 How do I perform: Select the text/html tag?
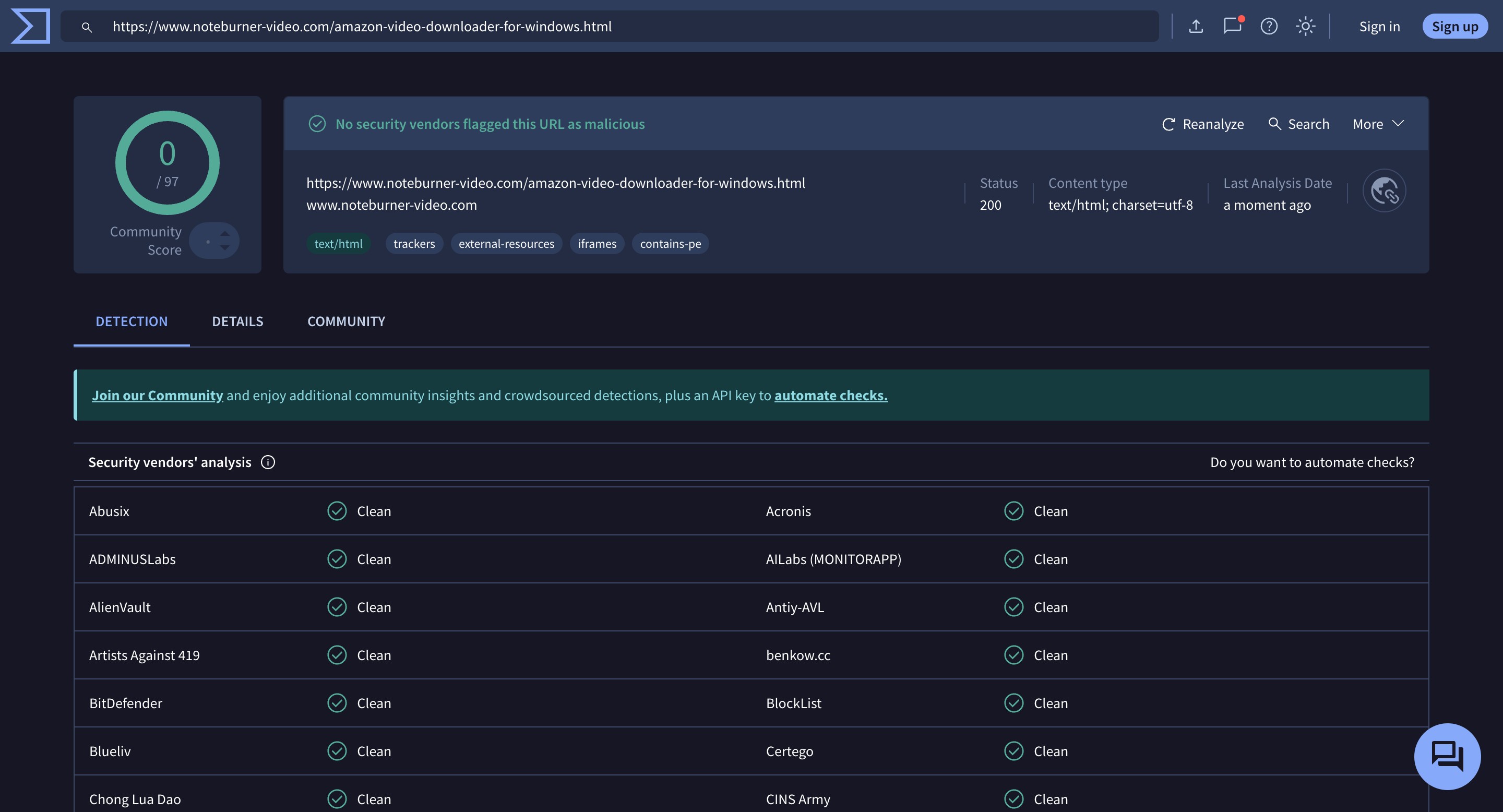[338, 244]
